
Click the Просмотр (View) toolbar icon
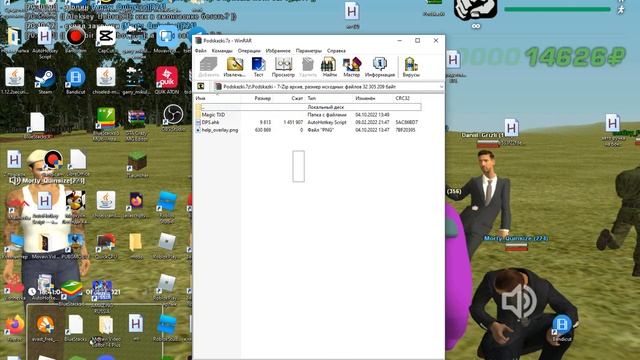(283, 67)
